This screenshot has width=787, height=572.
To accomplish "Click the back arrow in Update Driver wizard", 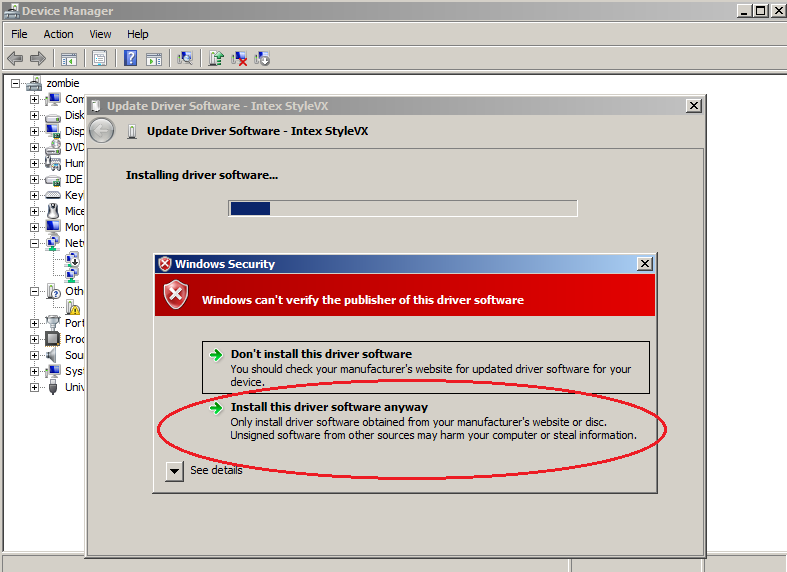I will tap(101, 131).
